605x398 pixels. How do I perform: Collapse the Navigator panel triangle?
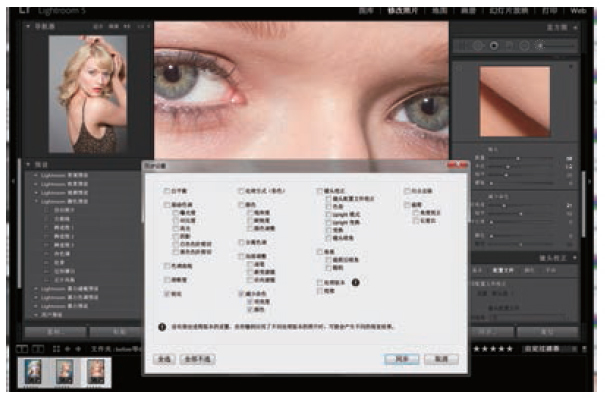click(28, 26)
